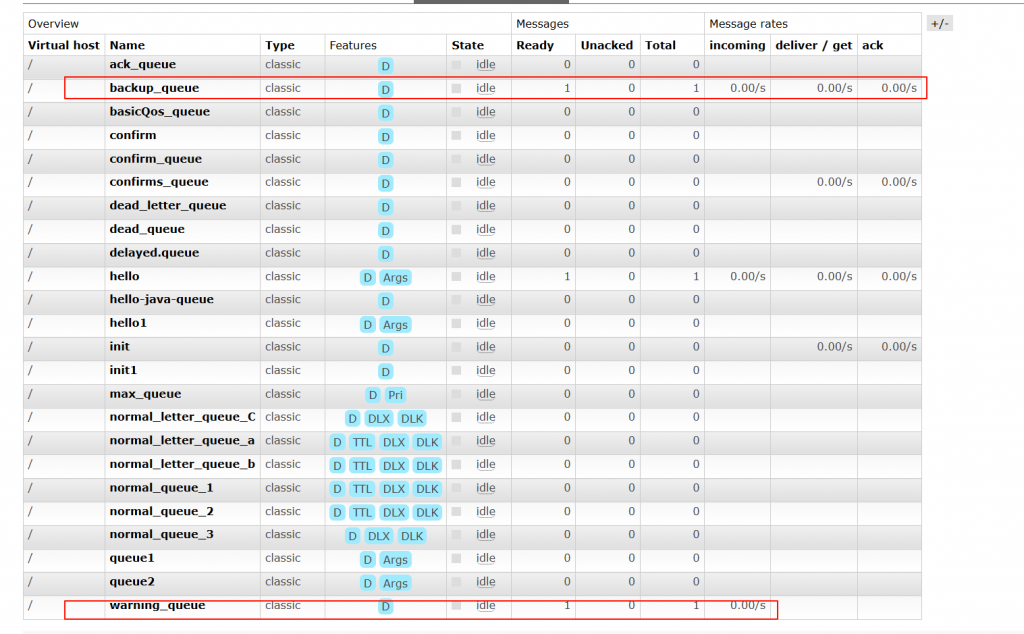This screenshot has height=634, width=1024.
Task: Open the ack_queue queue link
Action: click(x=142, y=65)
